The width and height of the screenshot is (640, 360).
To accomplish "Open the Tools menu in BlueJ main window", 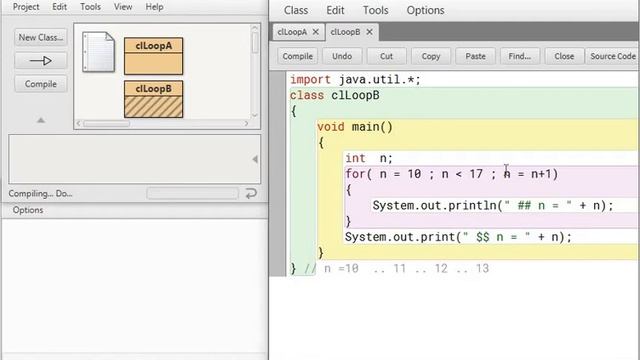I will point(90,7).
